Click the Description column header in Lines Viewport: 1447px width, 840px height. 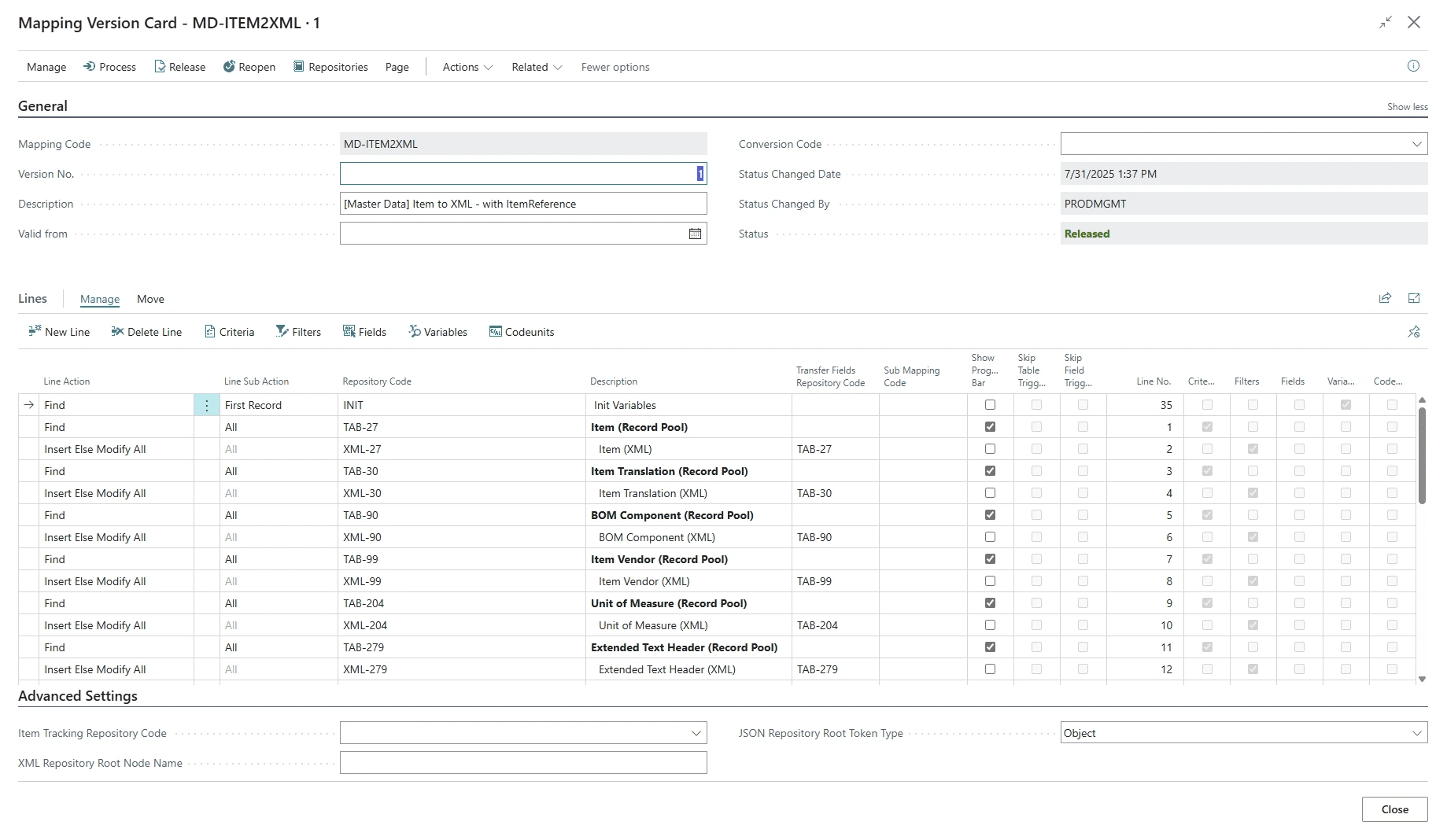[614, 381]
